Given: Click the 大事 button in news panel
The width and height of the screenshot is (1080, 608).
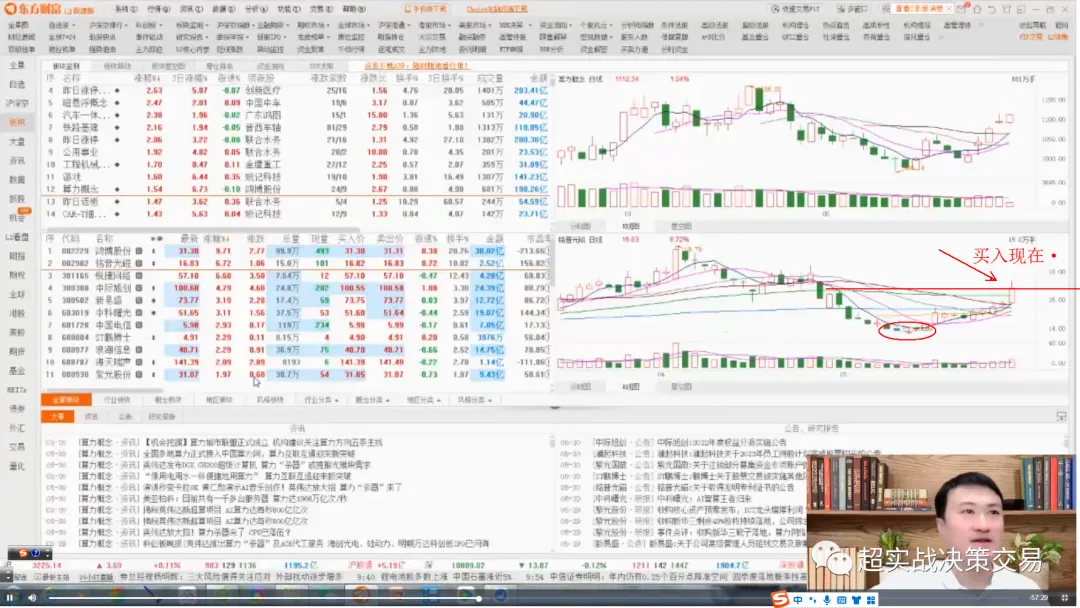Looking at the screenshot, I should 57,417.
